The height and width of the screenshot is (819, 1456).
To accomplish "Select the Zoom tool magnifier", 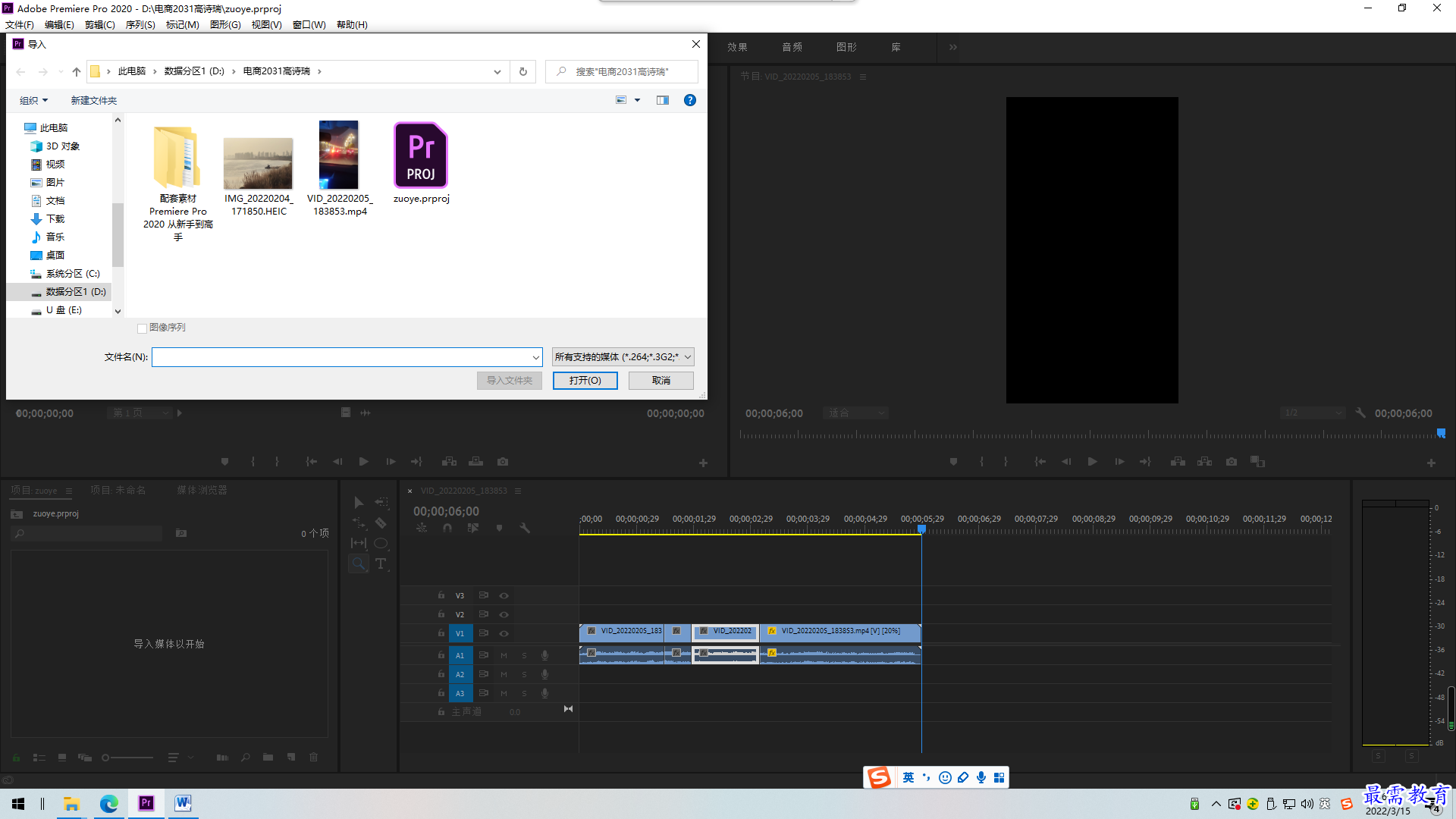I will 359,563.
